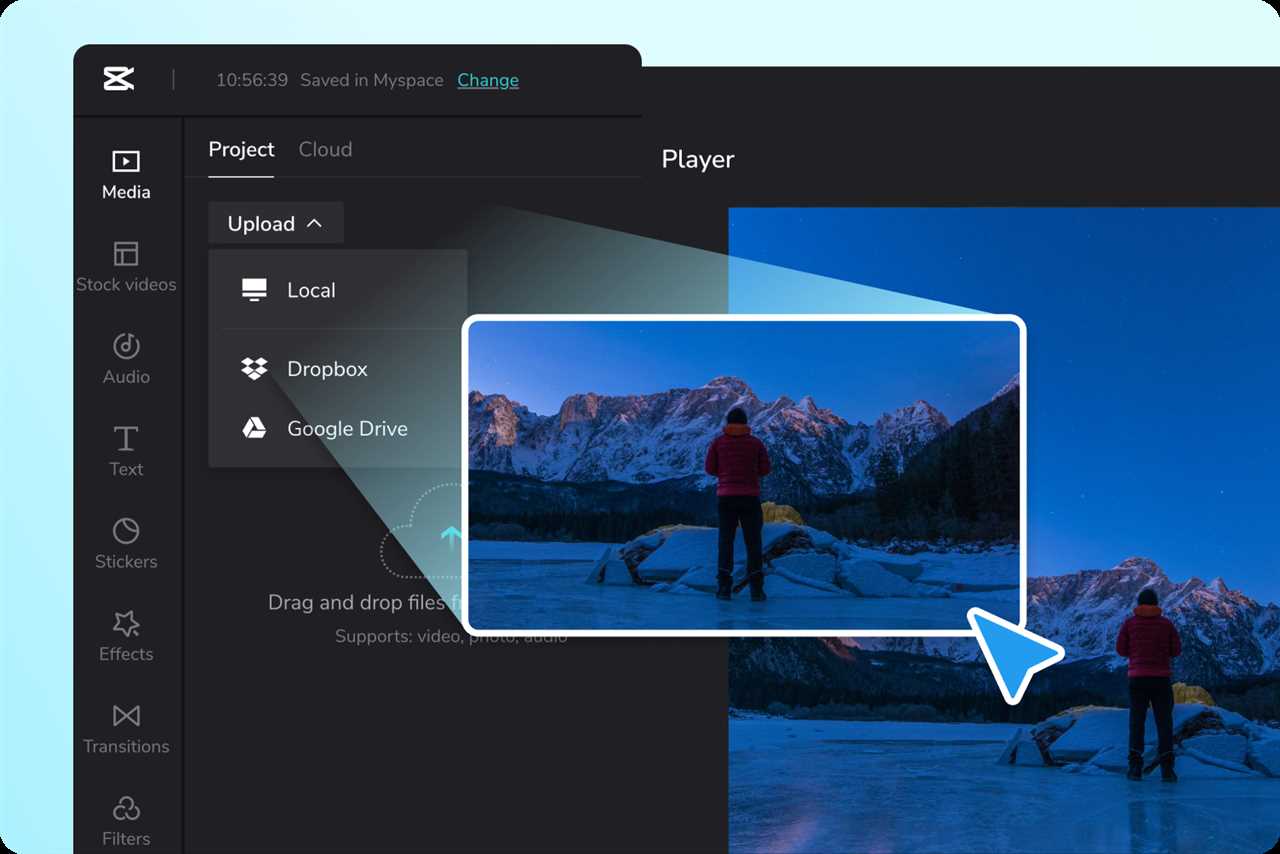Open the Stock videos library

tap(126, 266)
